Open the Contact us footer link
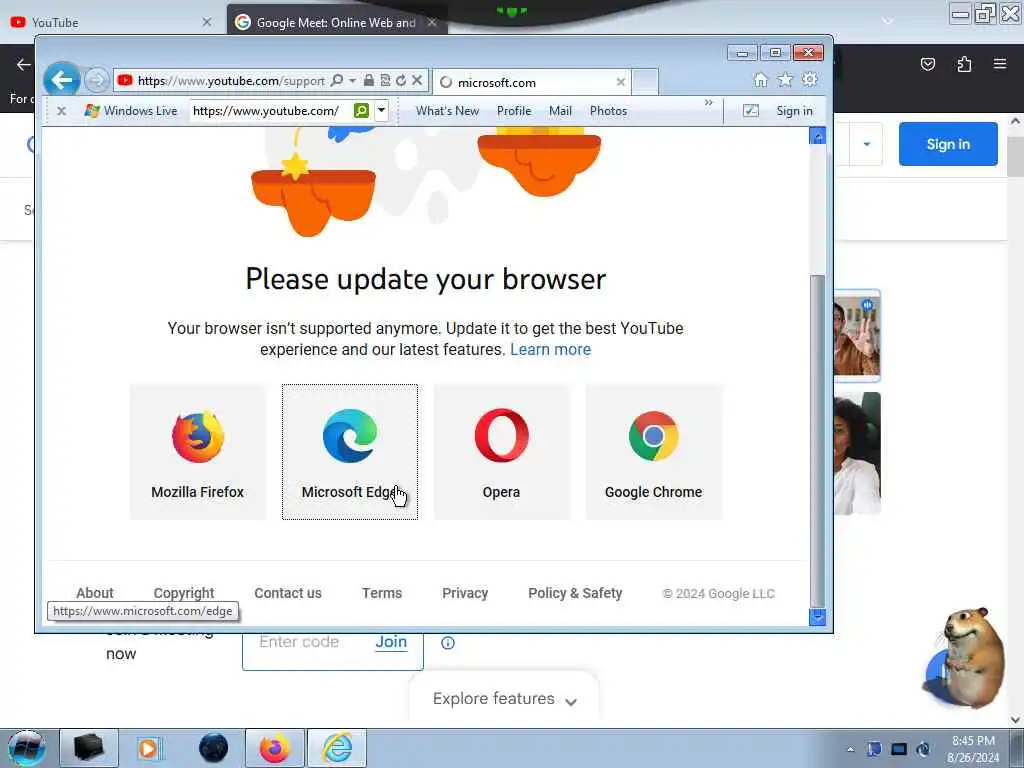The image size is (1024, 768). (288, 593)
